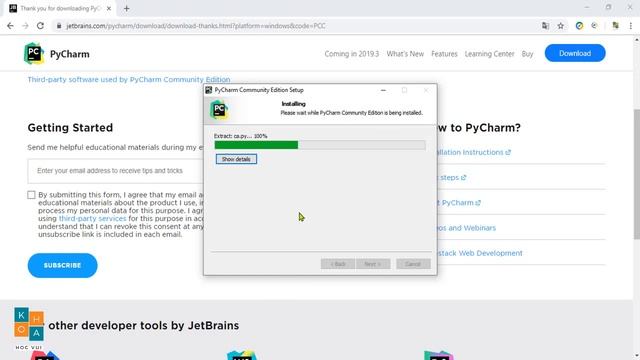Open the 'steps' external link
Viewport: 640px width, 360px height.
(x=453, y=178)
